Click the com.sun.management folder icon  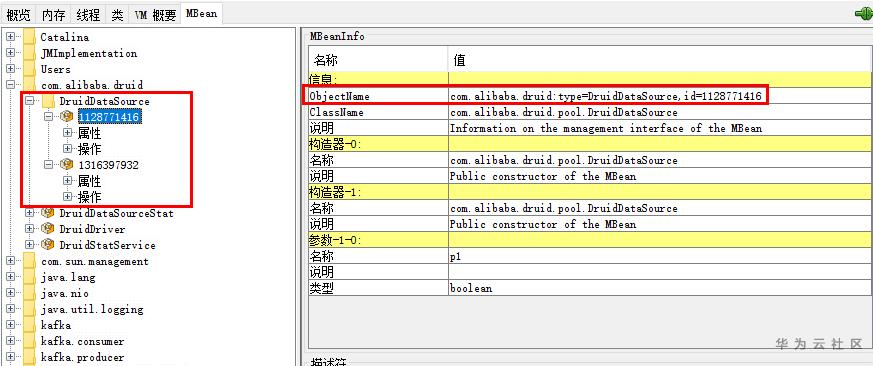[x=30, y=261]
